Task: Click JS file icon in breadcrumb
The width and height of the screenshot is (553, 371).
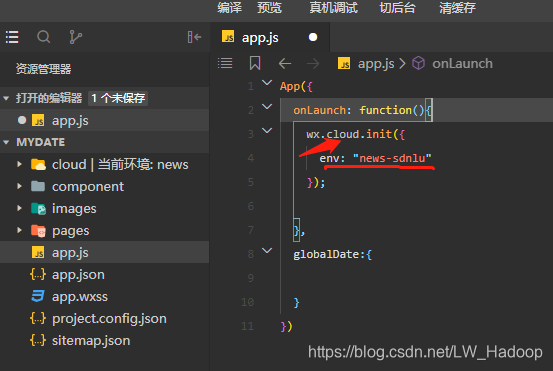Action: pyautogui.click(x=344, y=63)
